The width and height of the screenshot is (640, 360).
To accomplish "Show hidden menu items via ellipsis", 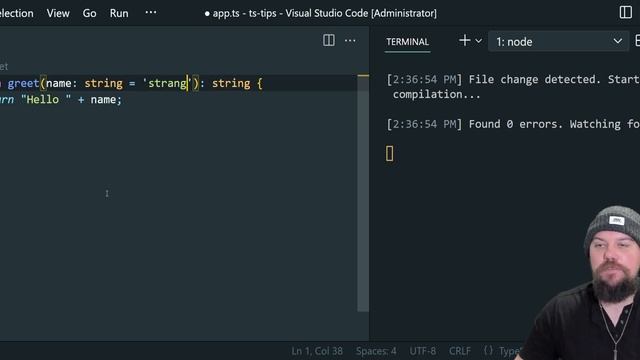I will pos(151,12).
